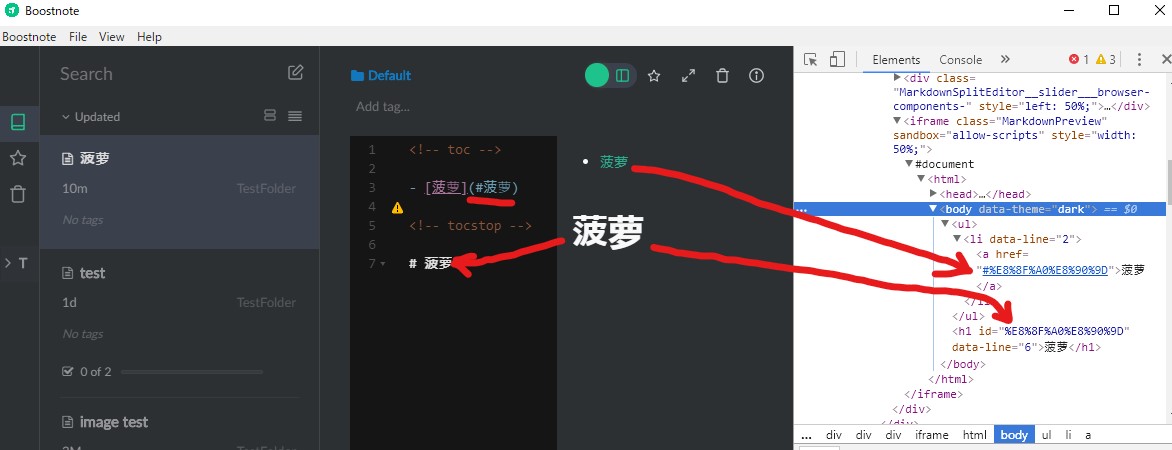Open the View menu

point(111,37)
